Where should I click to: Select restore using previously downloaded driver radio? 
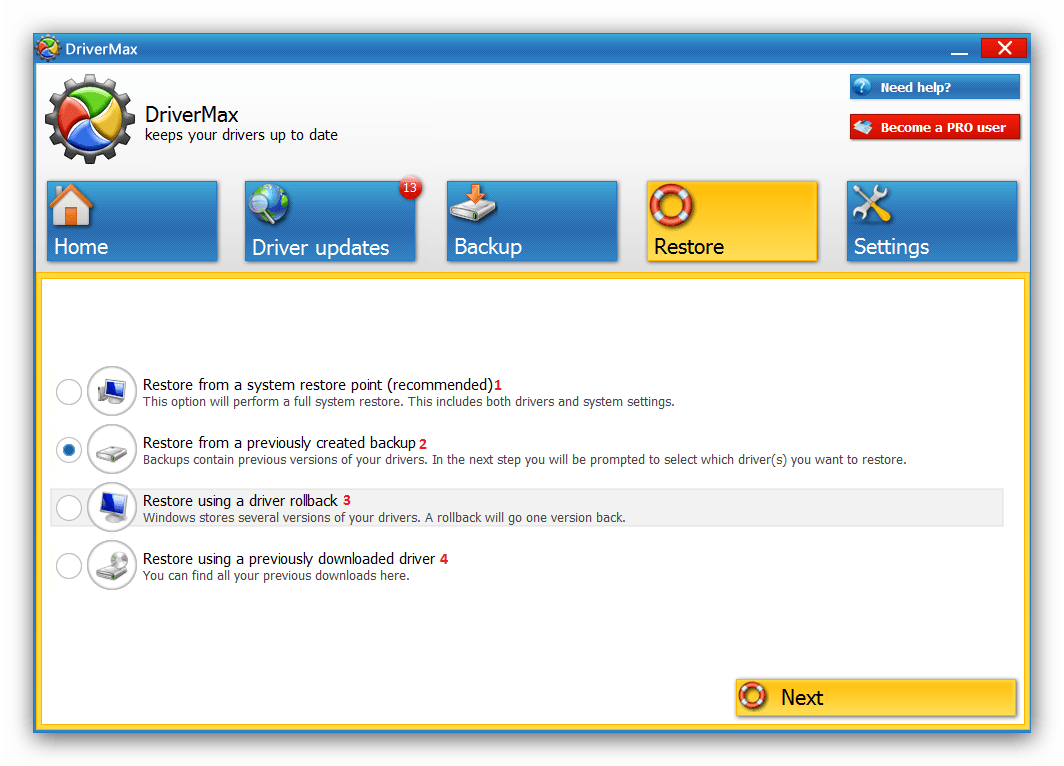pyautogui.click(x=69, y=565)
